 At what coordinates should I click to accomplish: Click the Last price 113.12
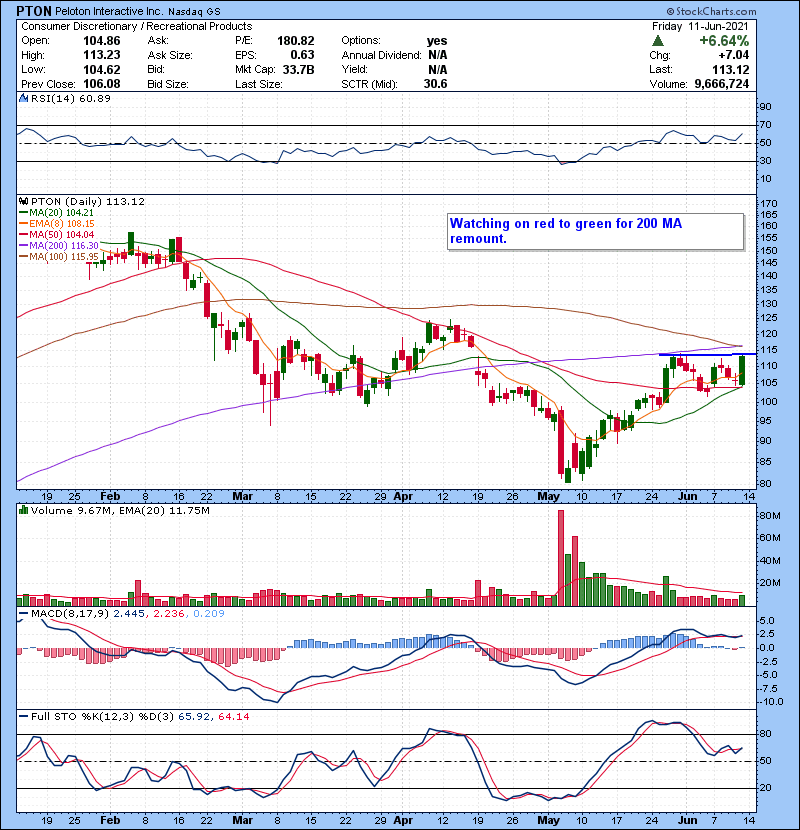(x=730, y=70)
